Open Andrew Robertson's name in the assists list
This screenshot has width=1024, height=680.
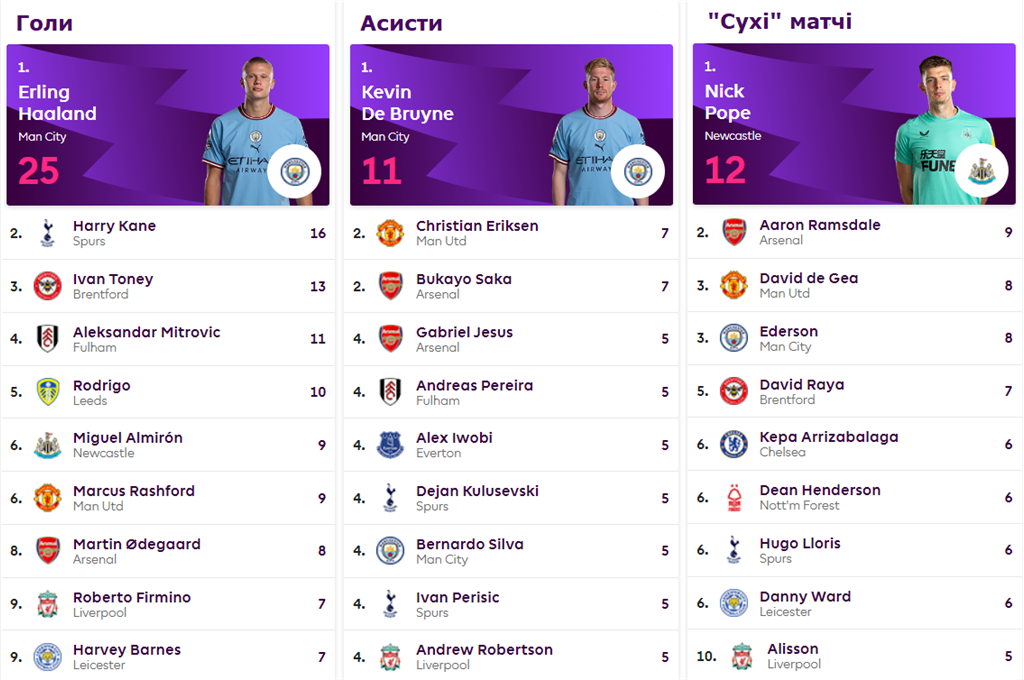(484, 650)
